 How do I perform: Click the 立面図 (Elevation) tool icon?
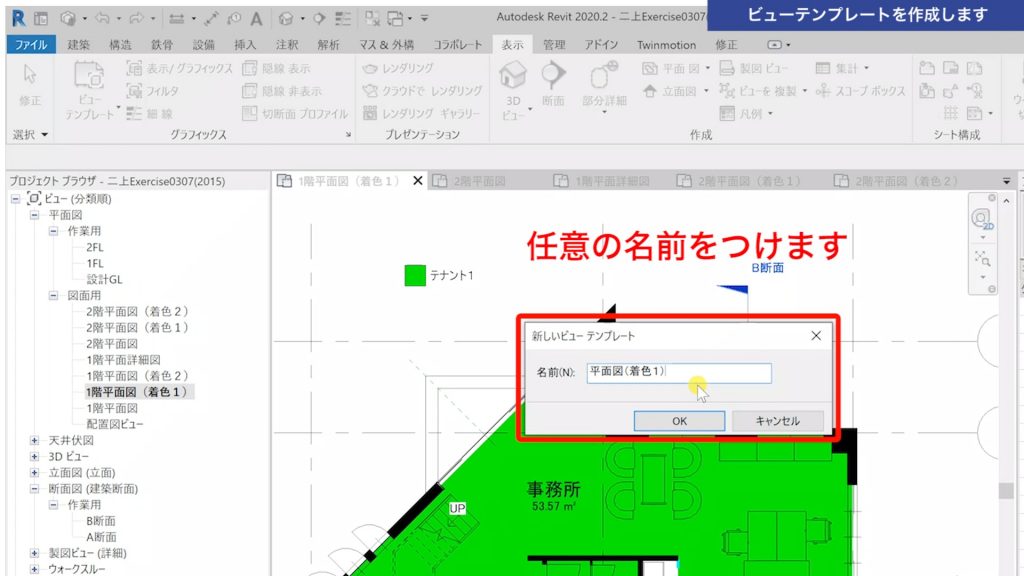(x=650, y=90)
